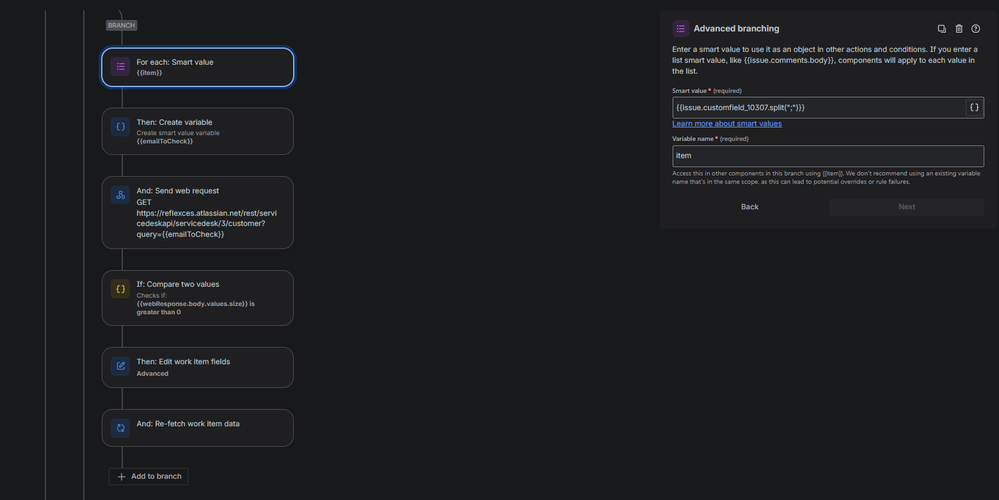Click the plus icon in Add to branch
This screenshot has width=999, height=500.
point(121,476)
